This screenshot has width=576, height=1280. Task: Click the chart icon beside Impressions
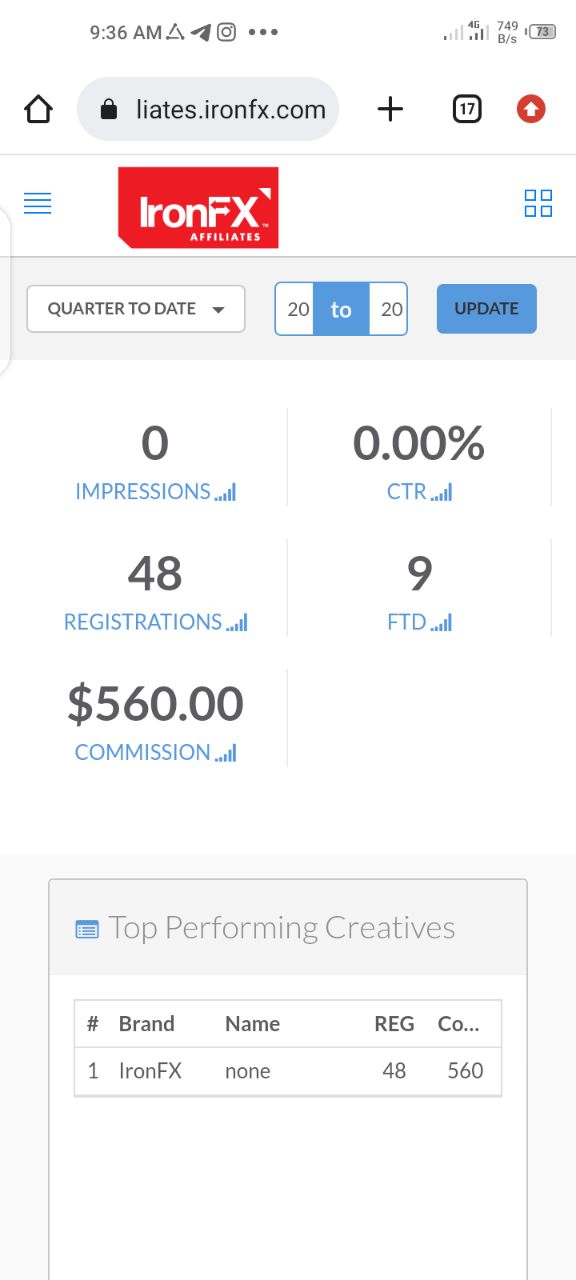225,492
